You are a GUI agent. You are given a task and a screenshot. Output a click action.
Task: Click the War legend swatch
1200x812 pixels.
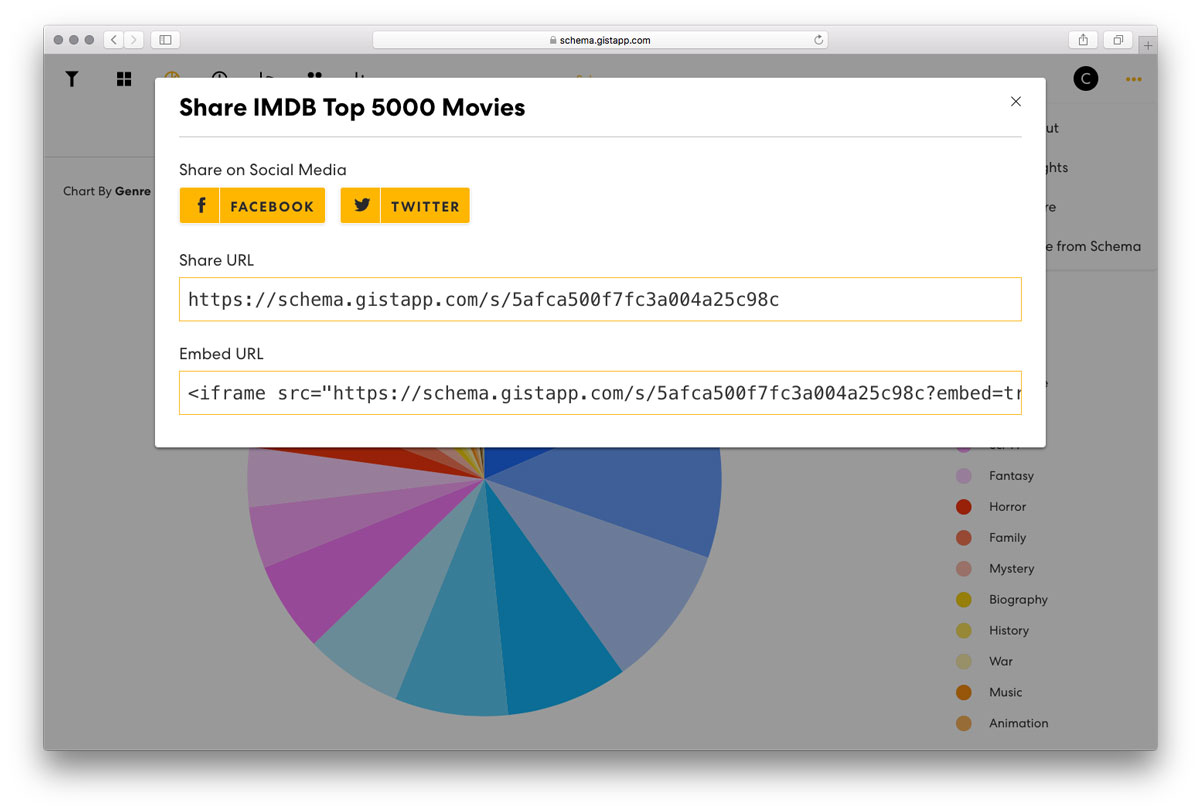tap(964, 662)
